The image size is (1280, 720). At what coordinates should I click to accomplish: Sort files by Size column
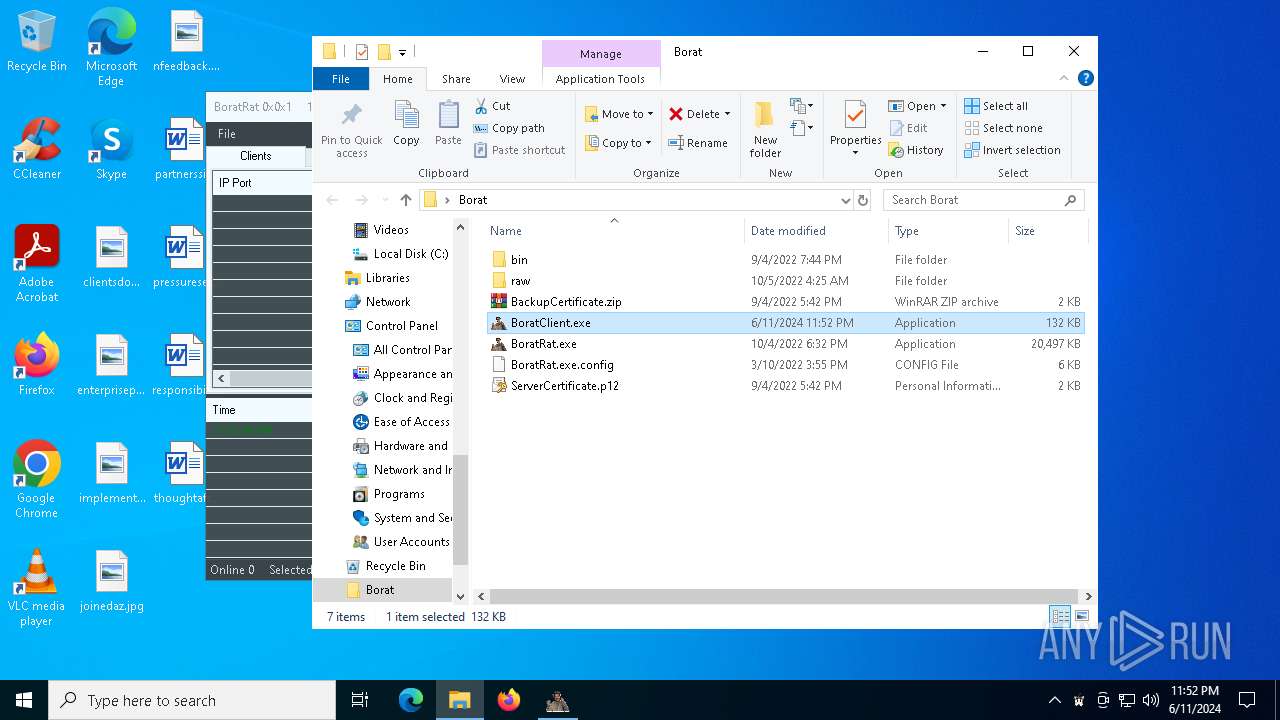click(1047, 231)
